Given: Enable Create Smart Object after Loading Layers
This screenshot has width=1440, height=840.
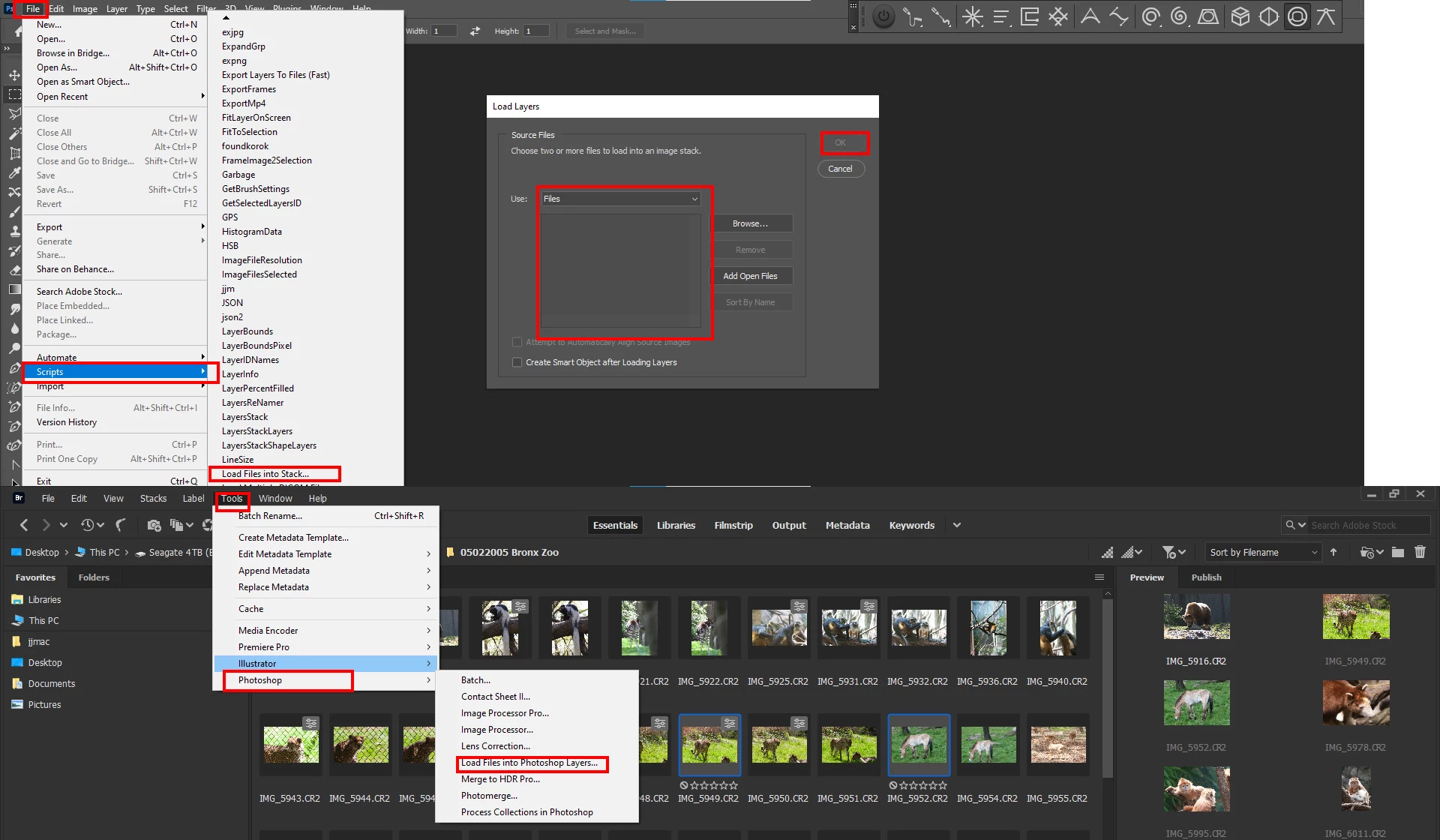Looking at the screenshot, I should point(517,362).
